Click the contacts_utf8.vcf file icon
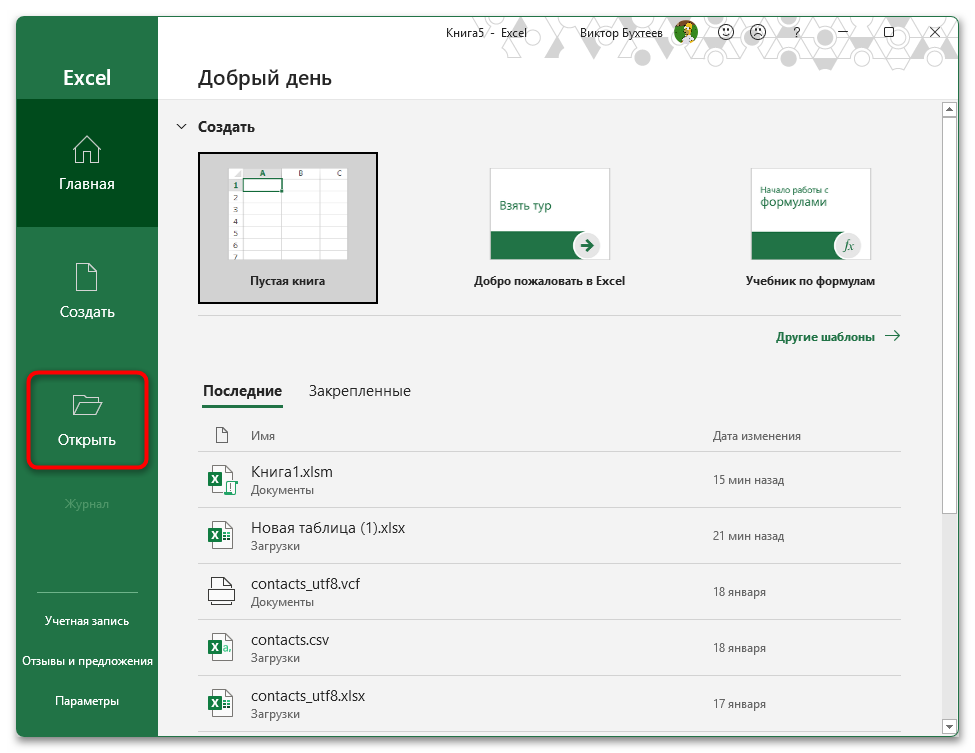This screenshot has width=975, height=753. (221, 591)
